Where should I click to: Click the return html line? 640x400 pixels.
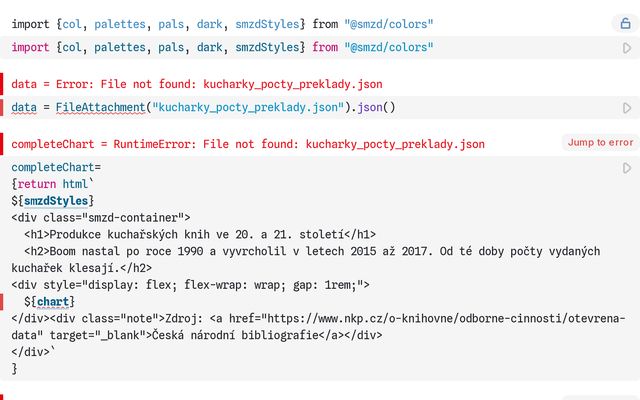point(53,184)
